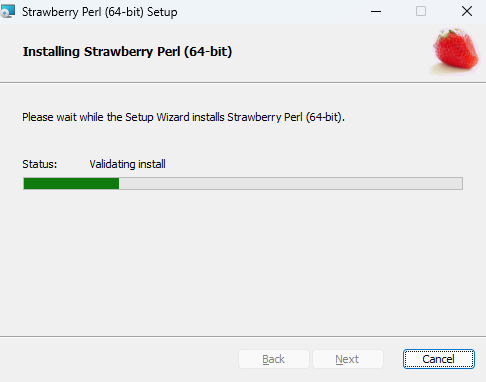Click the disabled Next button

coord(347,359)
